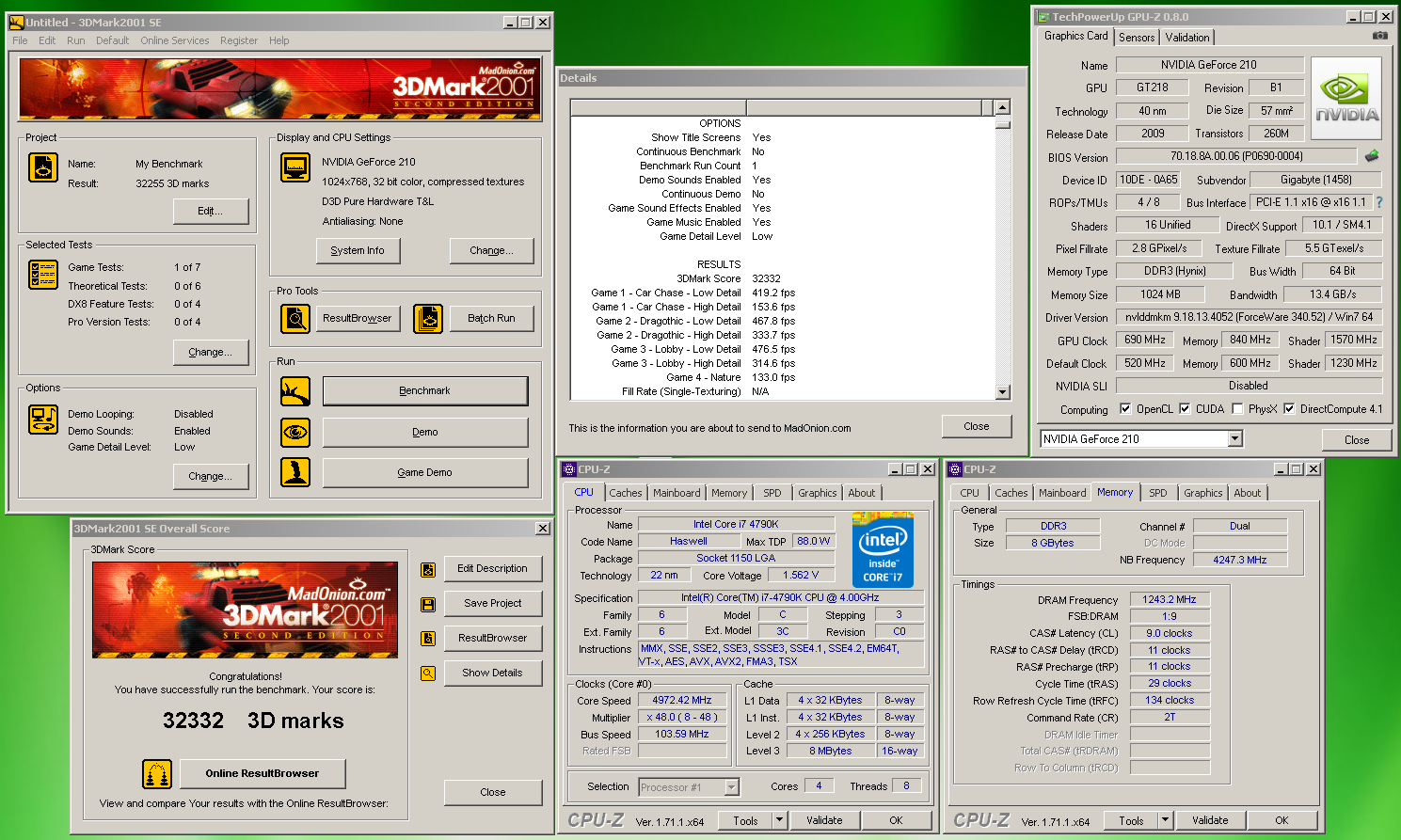This screenshot has height=840, width=1401.
Task: Toggle the OpenCL checkbox in GPU-Z
Action: click(1125, 408)
